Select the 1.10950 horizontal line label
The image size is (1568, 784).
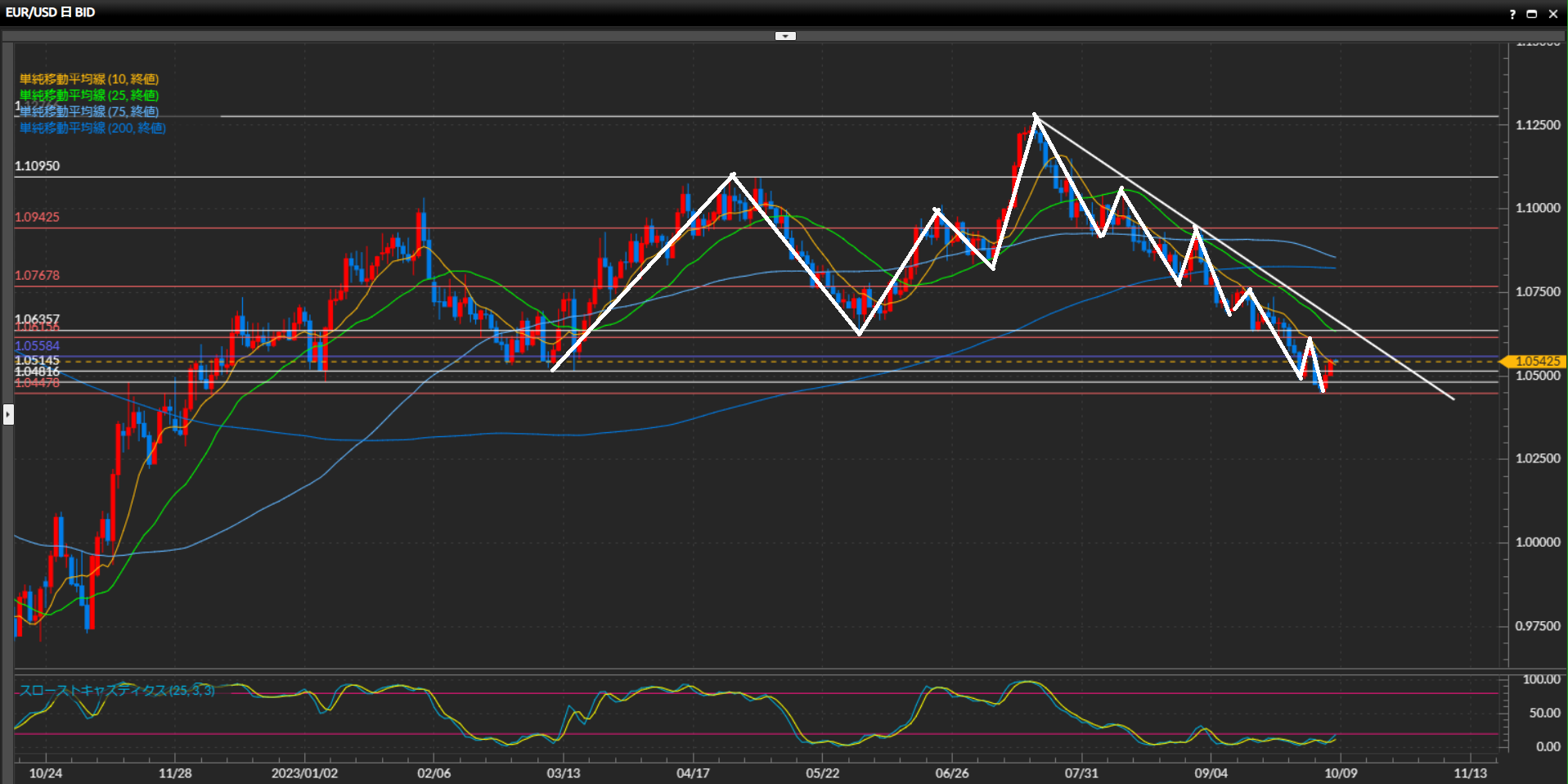point(37,166)
